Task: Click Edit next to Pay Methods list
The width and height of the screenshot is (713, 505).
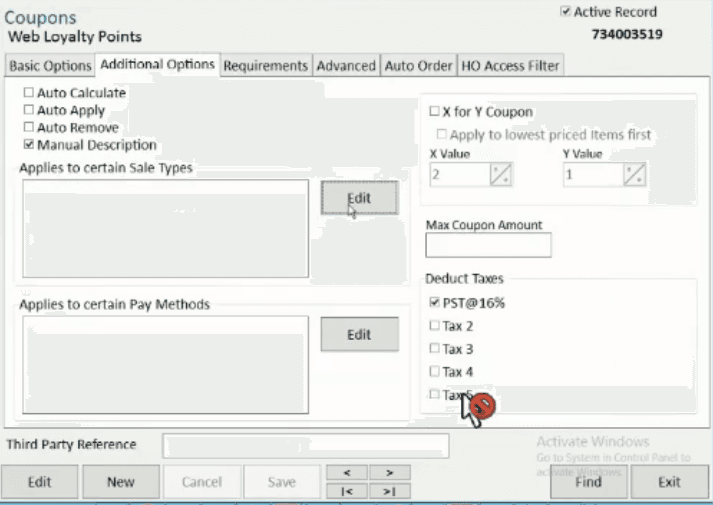Action: [359, 335]
